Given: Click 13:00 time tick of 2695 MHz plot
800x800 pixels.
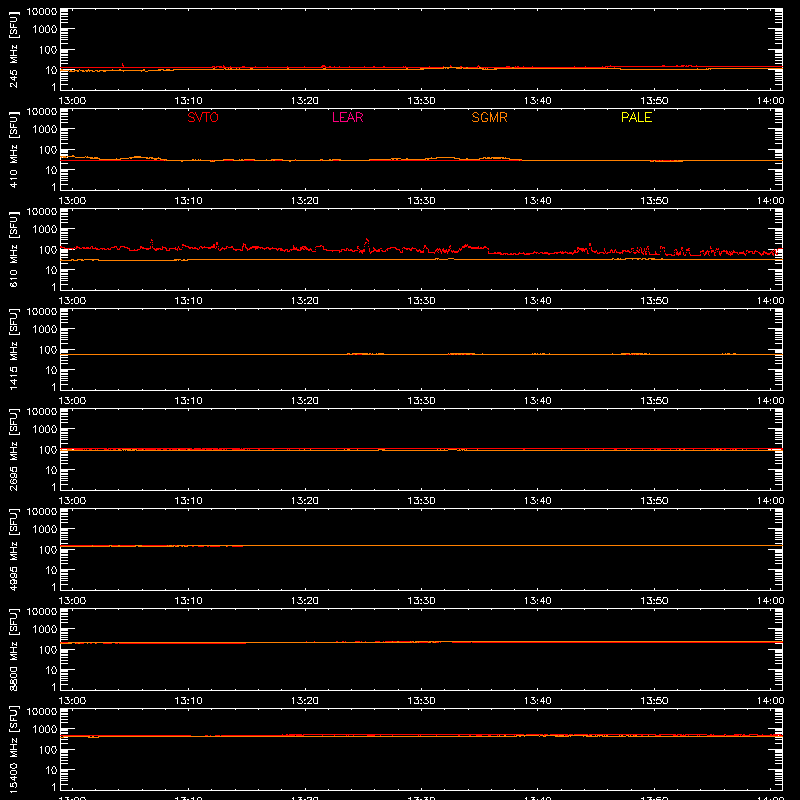Looking at the screenshot, I should (x=72, y=501).
